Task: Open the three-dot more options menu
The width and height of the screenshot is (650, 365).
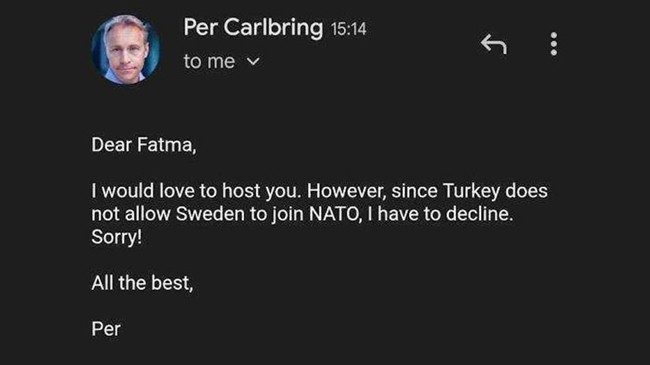Action: point(554,44)
